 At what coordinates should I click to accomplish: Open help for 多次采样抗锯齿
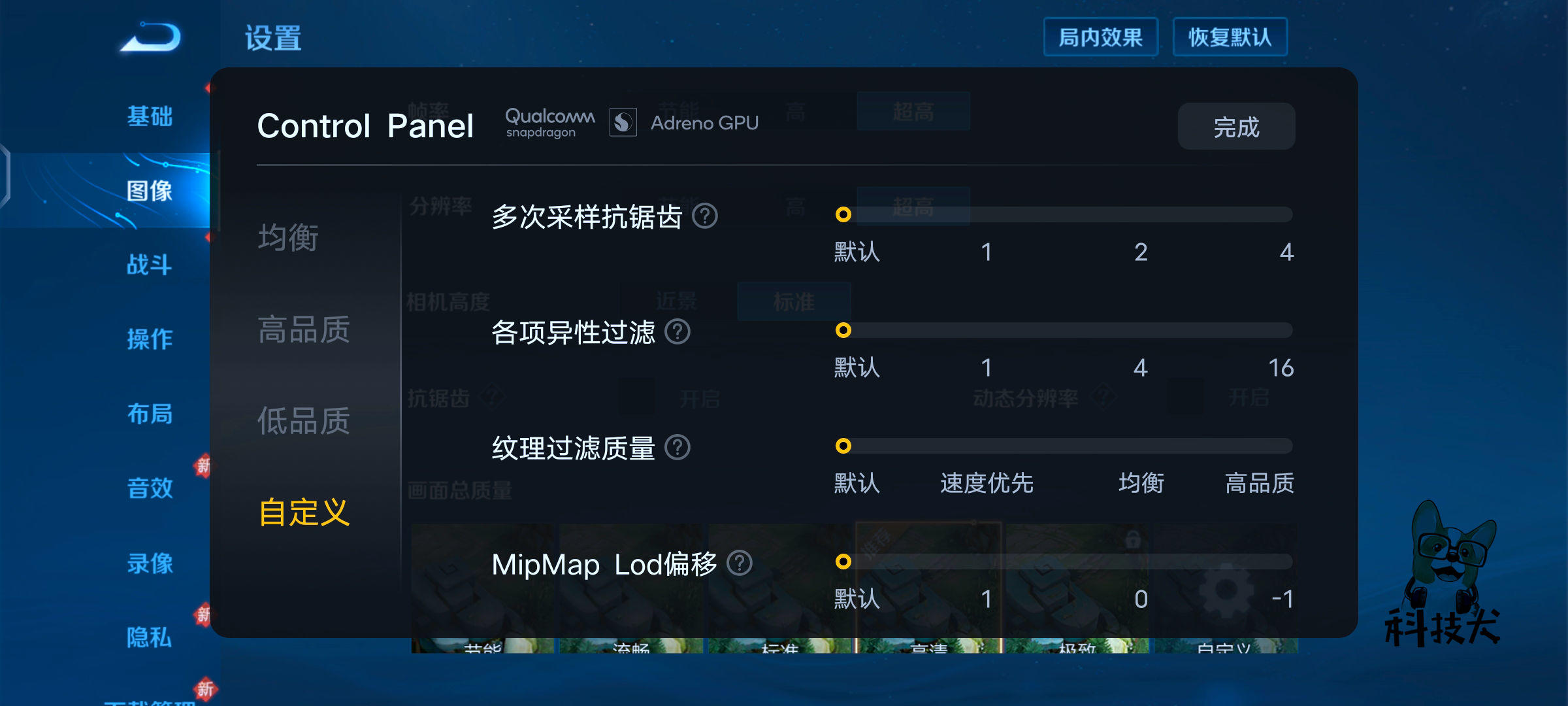[x=705, y=216]
